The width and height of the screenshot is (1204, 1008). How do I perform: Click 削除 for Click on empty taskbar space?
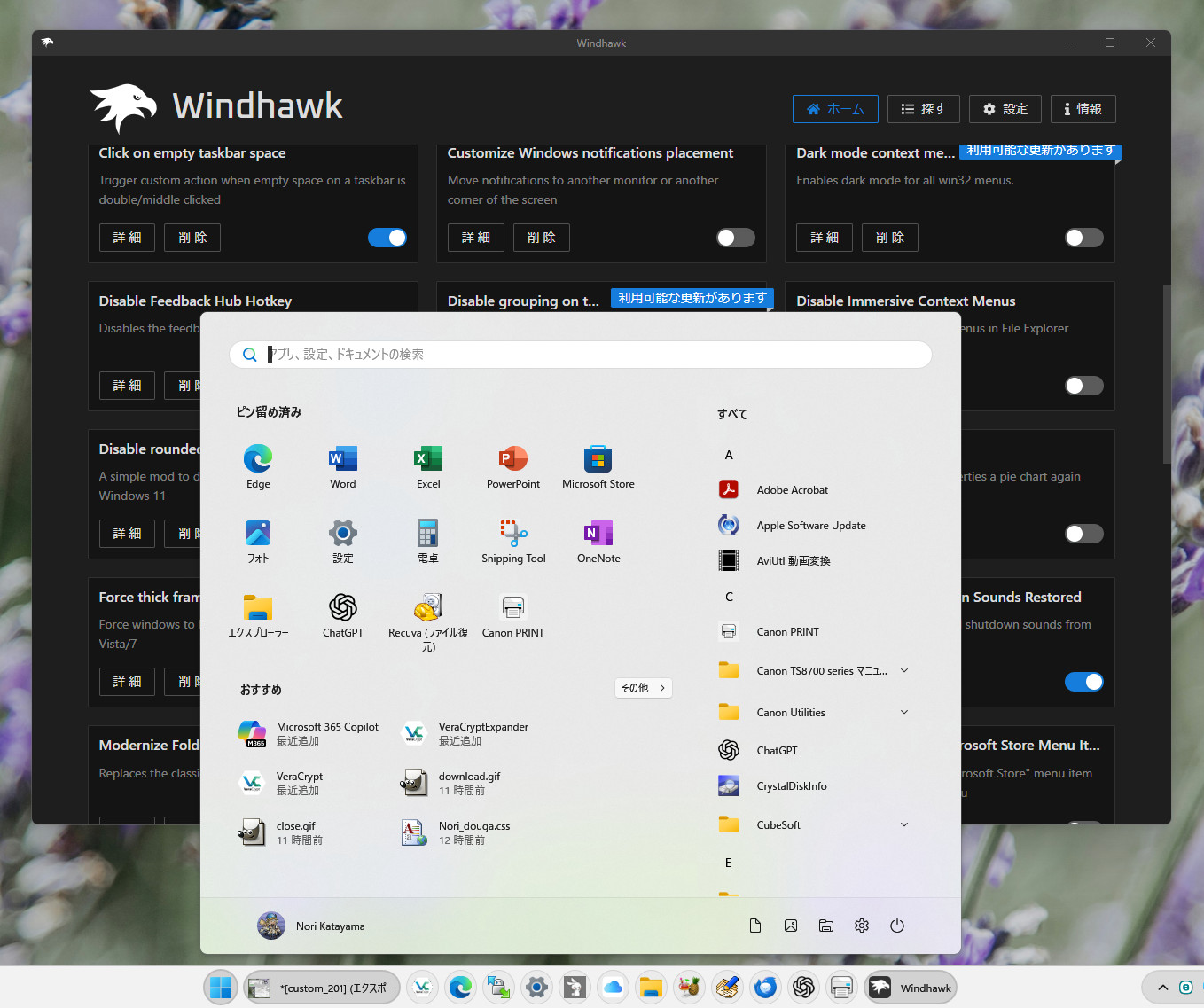pos(192,238)
